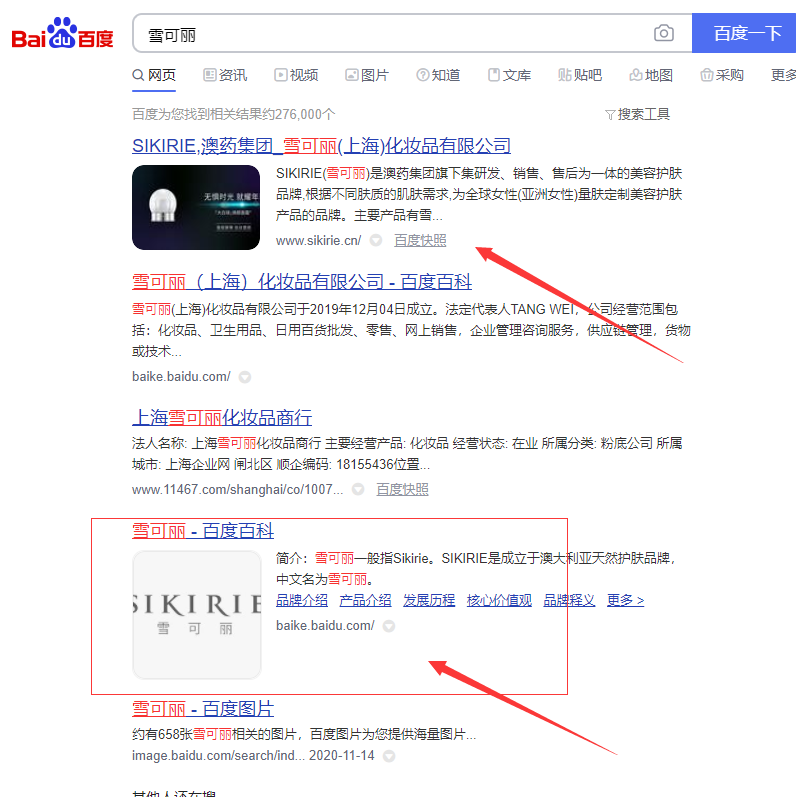The width and height of the screenshot is (796, 797).
Task: Open 产品介绍 sublink
Action: point(365,600)
